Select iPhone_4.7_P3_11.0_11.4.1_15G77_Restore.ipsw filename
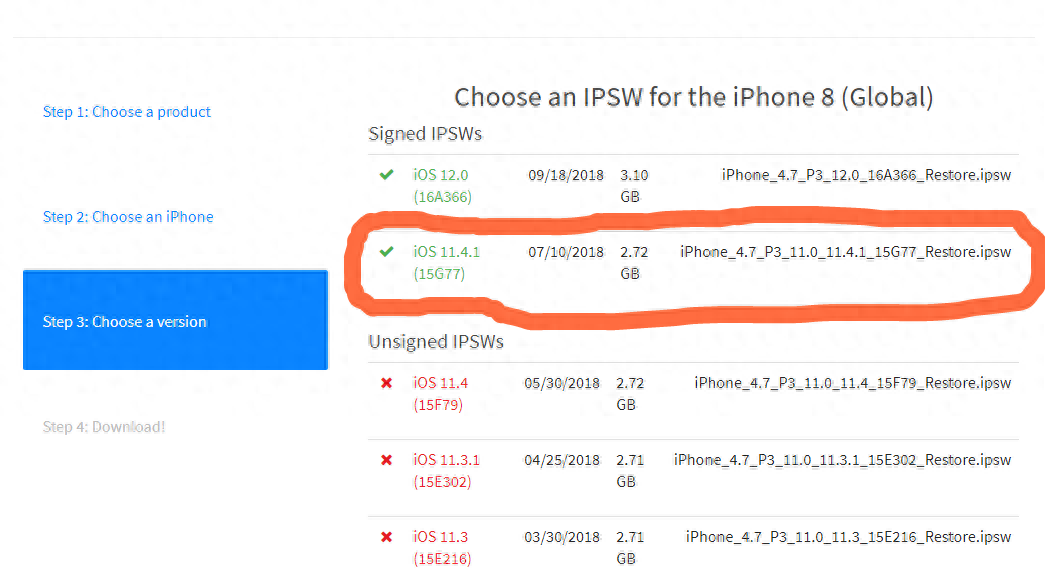Screen dimensions: 1045x576 point(845,251)
